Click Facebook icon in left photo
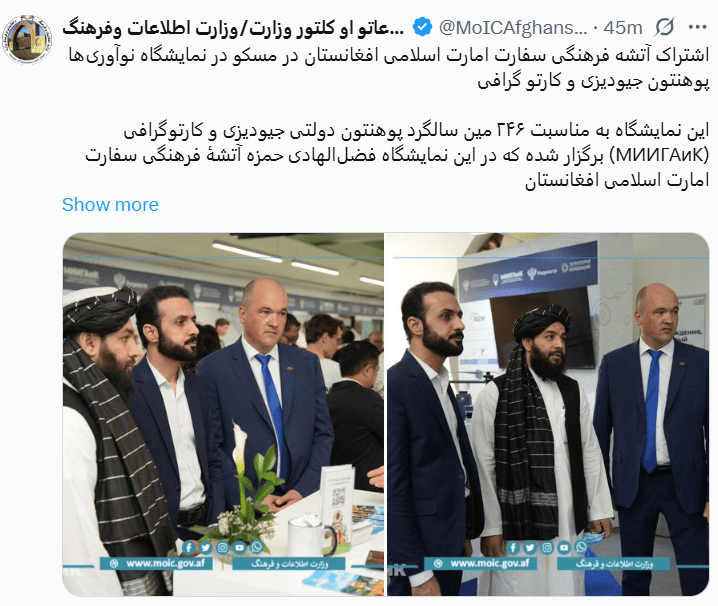The image size is (718, 606). [x=189, y=547]
